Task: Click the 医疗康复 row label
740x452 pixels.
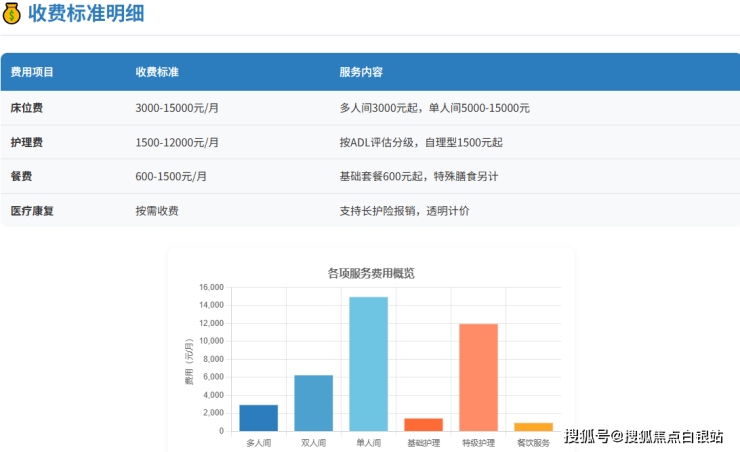Action: (32, 211)
